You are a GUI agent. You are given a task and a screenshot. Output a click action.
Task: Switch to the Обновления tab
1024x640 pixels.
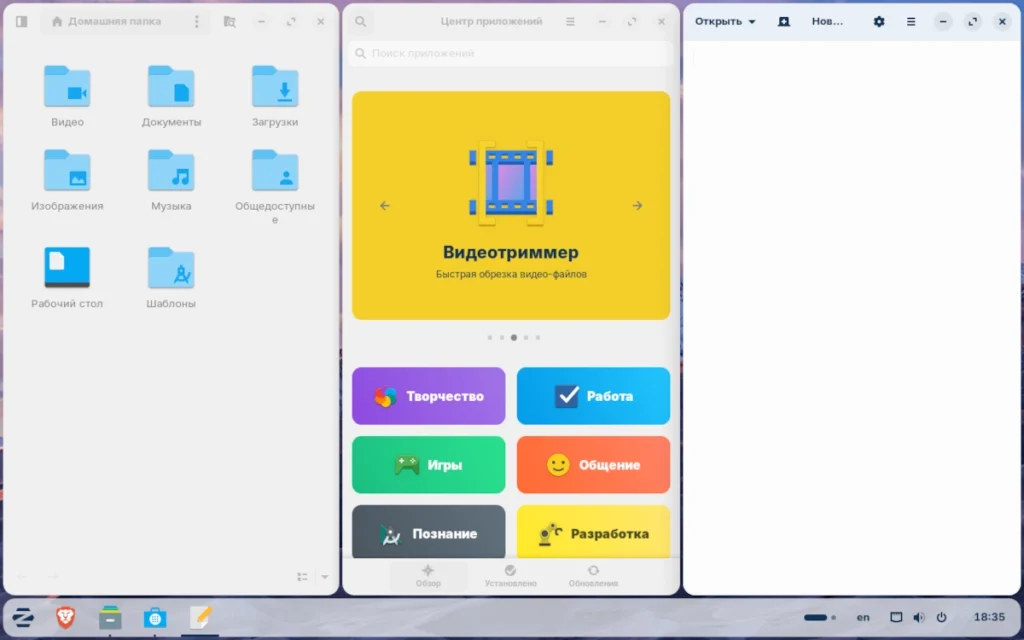point(593,576)
